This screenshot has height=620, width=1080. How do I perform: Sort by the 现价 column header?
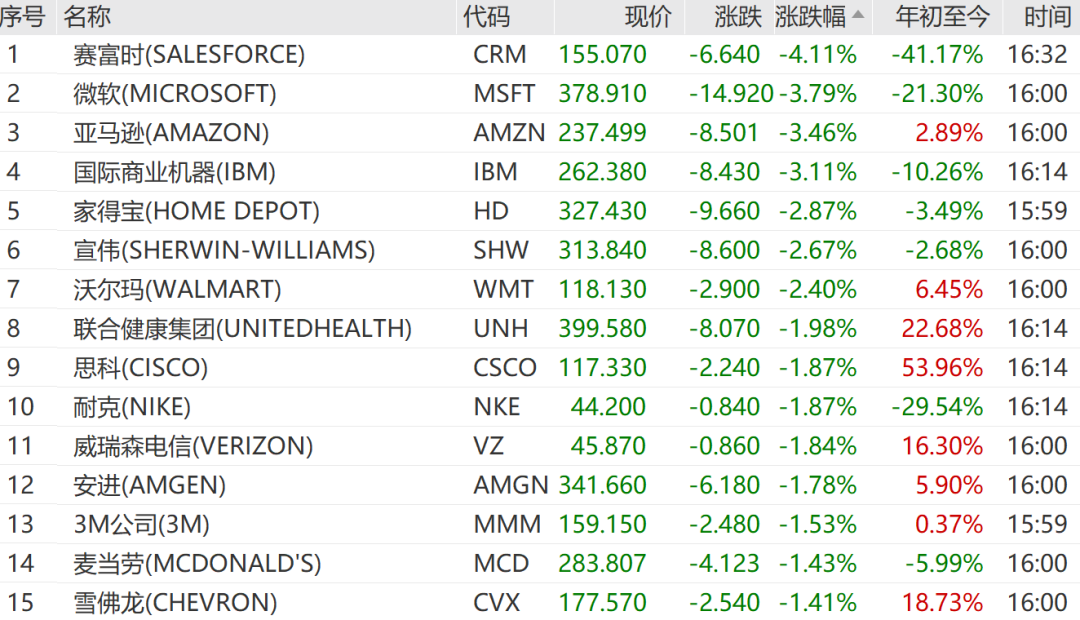click(x=647, y=16)
